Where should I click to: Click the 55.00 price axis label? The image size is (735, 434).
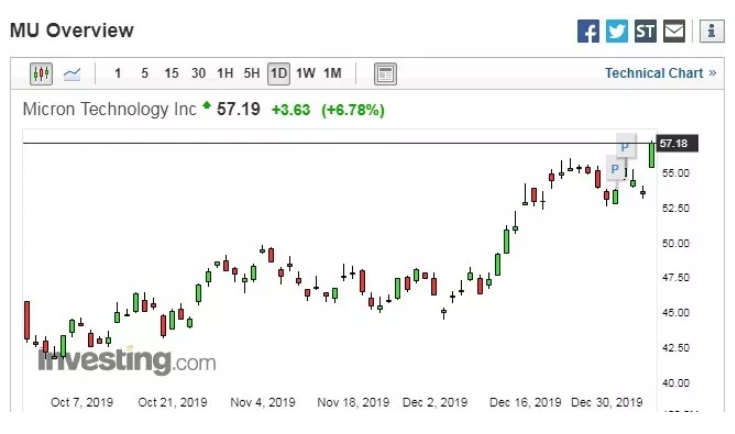[675, 173]
